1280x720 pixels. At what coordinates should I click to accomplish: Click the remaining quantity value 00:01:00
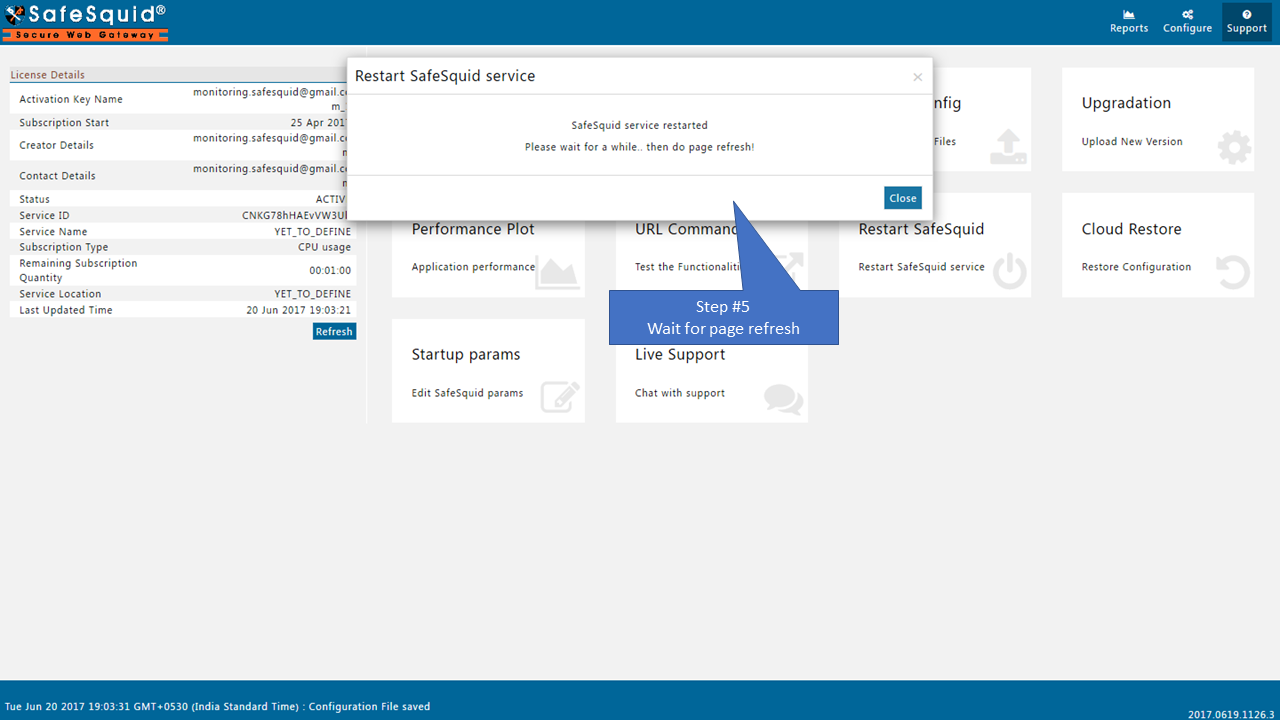tap(330, 270)
